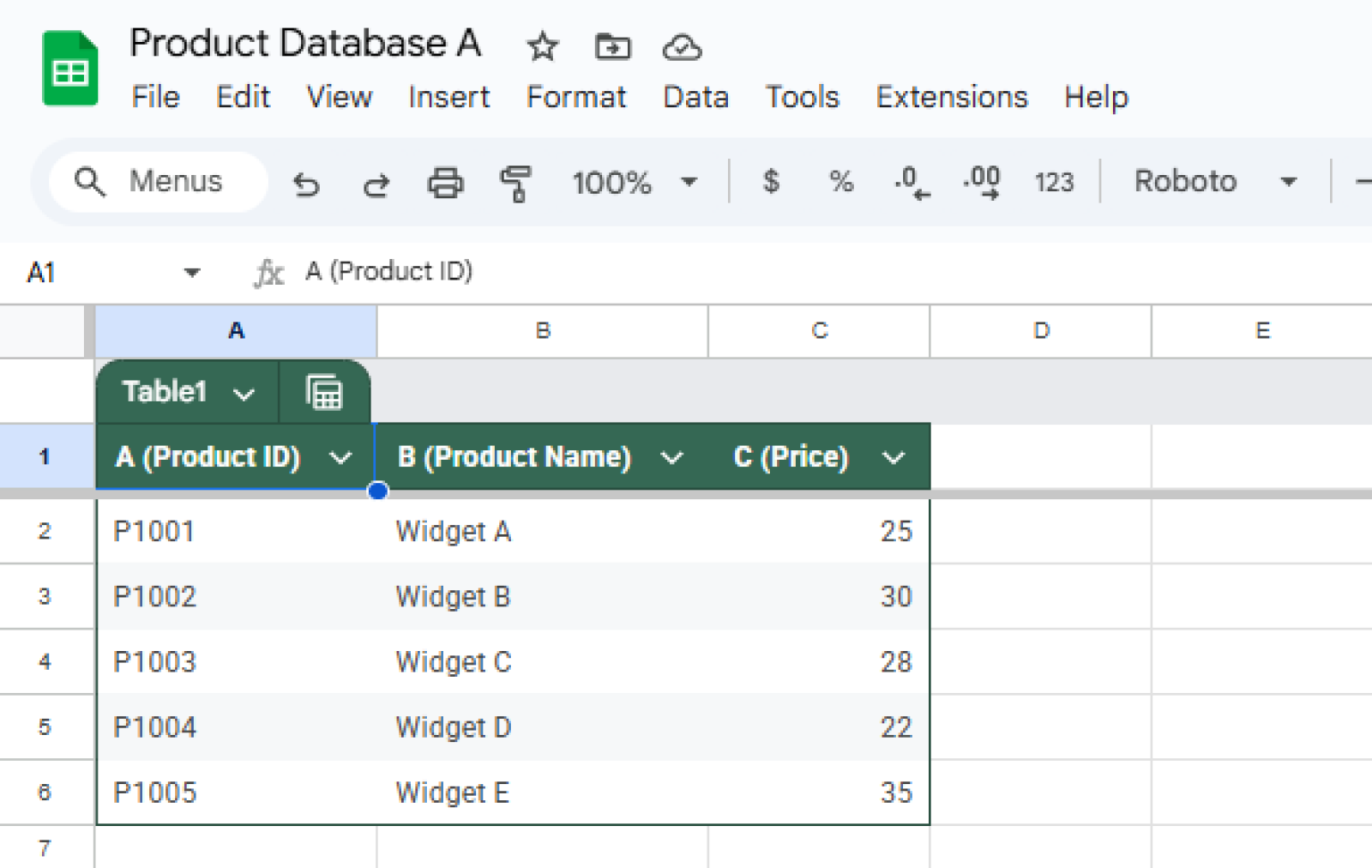Open more number formats via 123

1054,183
